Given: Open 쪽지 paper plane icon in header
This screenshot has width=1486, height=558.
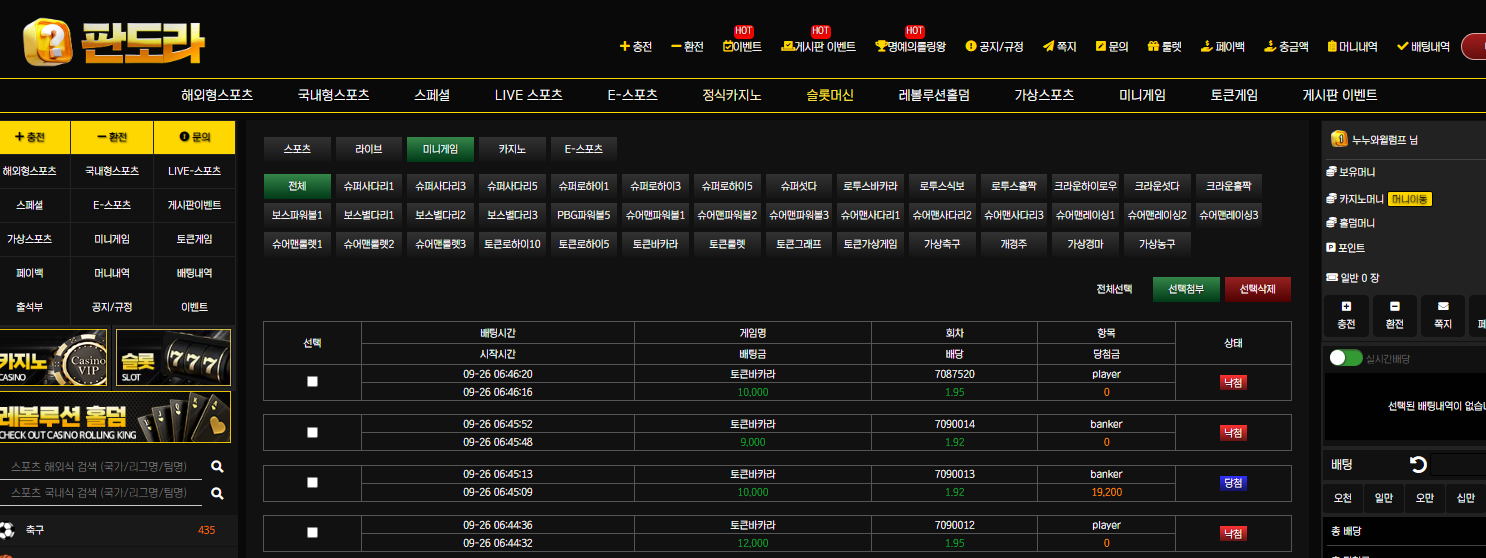Looking at the screenshot, I should [x=1048, y=46].
